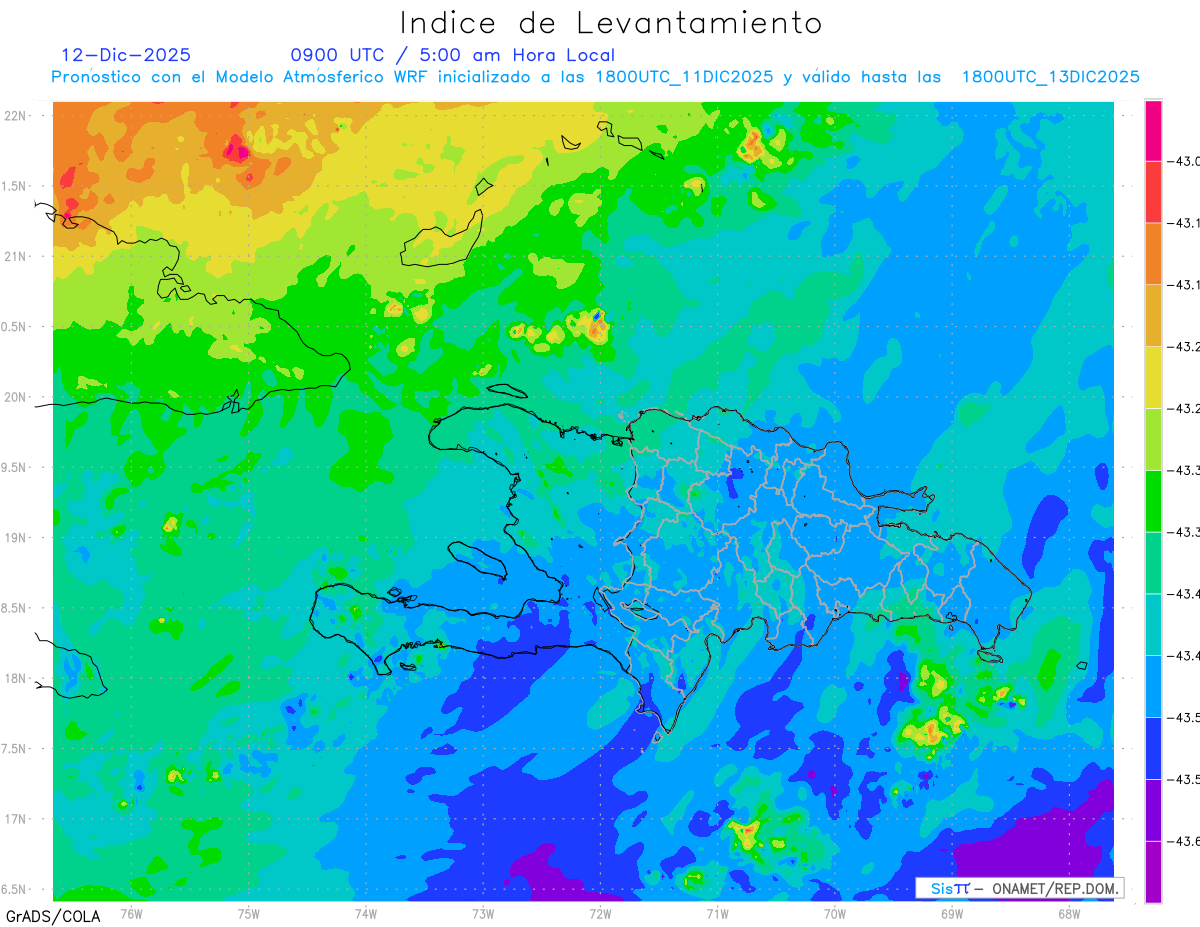Click the 75W longitude label

[248, 913]
